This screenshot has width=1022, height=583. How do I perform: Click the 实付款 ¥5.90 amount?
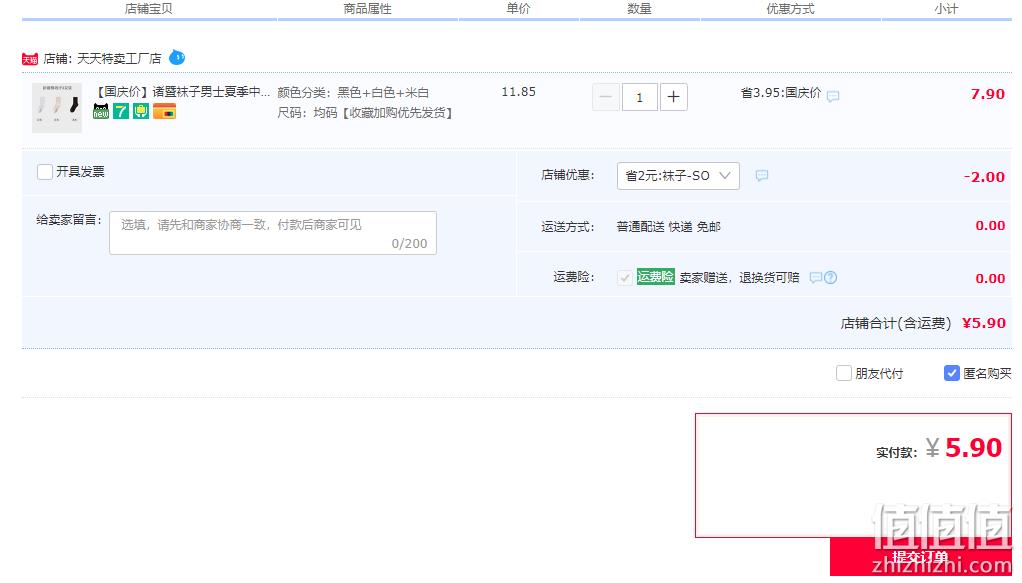(963, 448)
